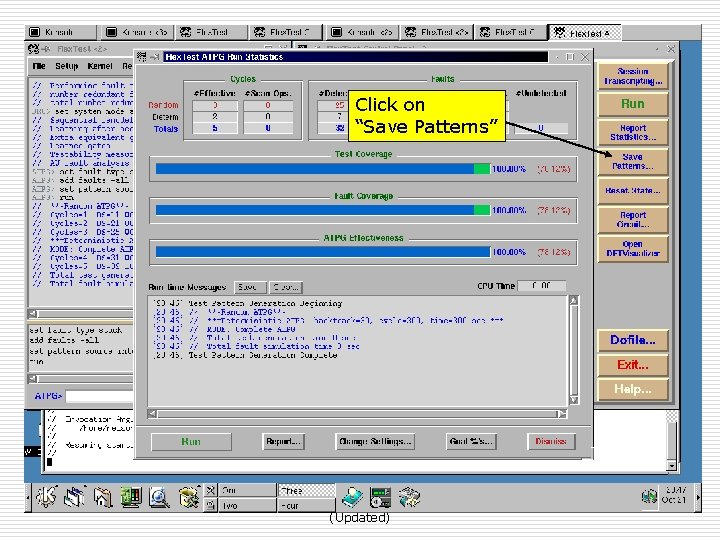Switch to desktop Two in pager
Viewport: 720px width, 540px height.
247,505
